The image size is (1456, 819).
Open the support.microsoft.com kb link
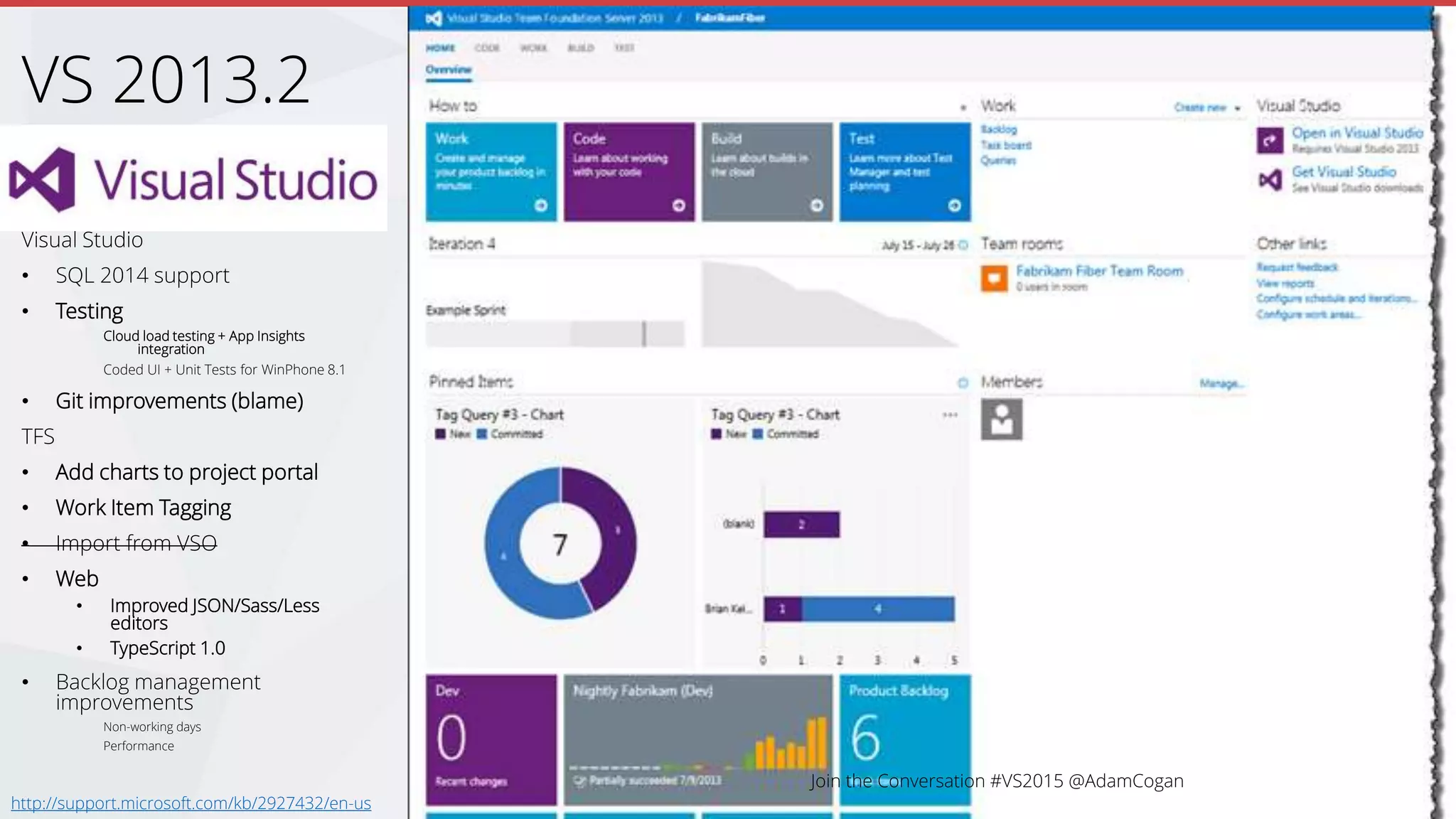coord(191,803)
